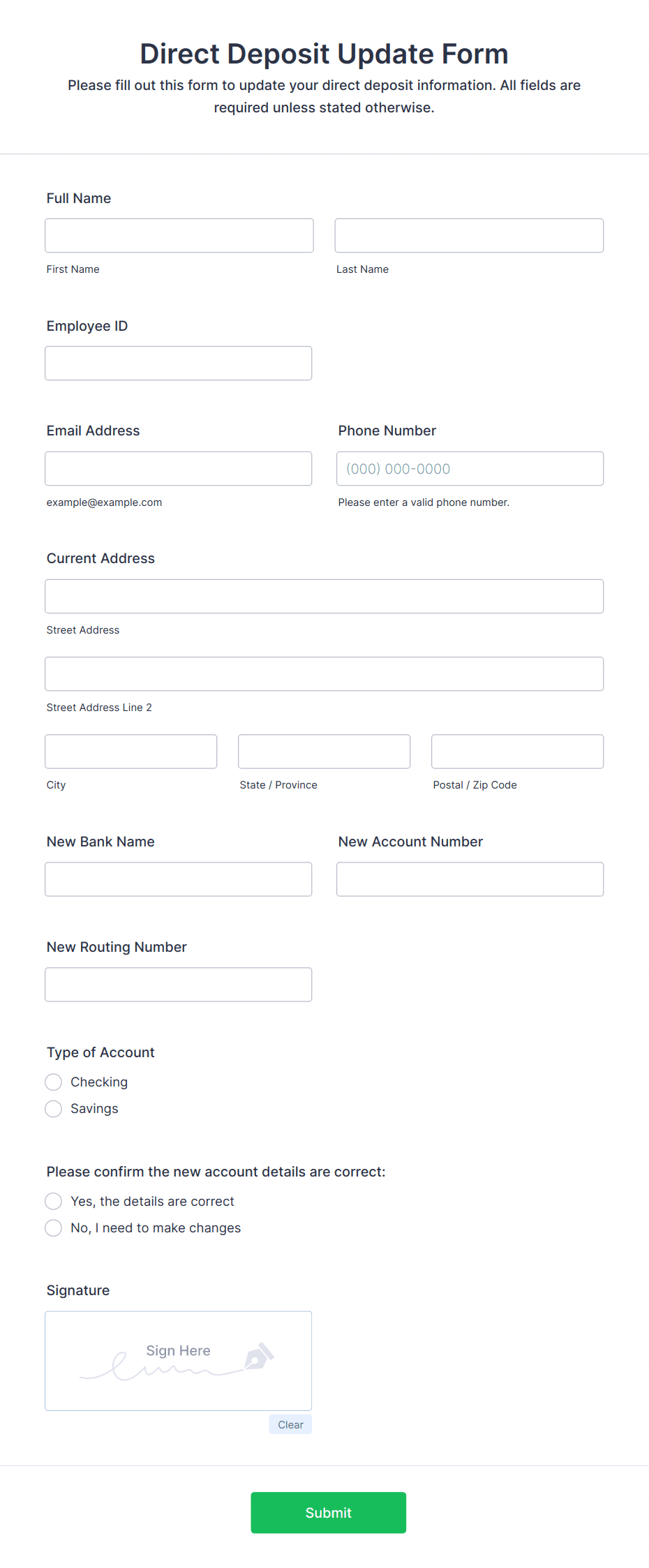The width and height of the screenshot is (649, 1568).
Task: Click the Sign Here signature area
Action: point(178,1361)
